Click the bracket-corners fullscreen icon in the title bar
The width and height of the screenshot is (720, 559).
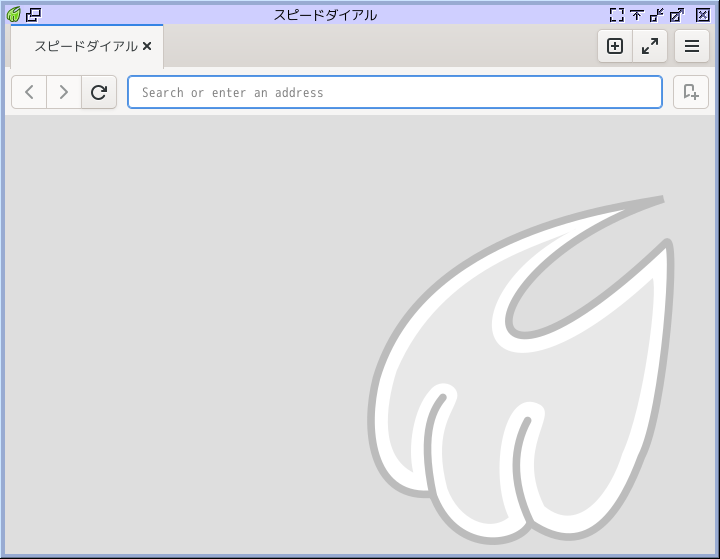(617, 15)
